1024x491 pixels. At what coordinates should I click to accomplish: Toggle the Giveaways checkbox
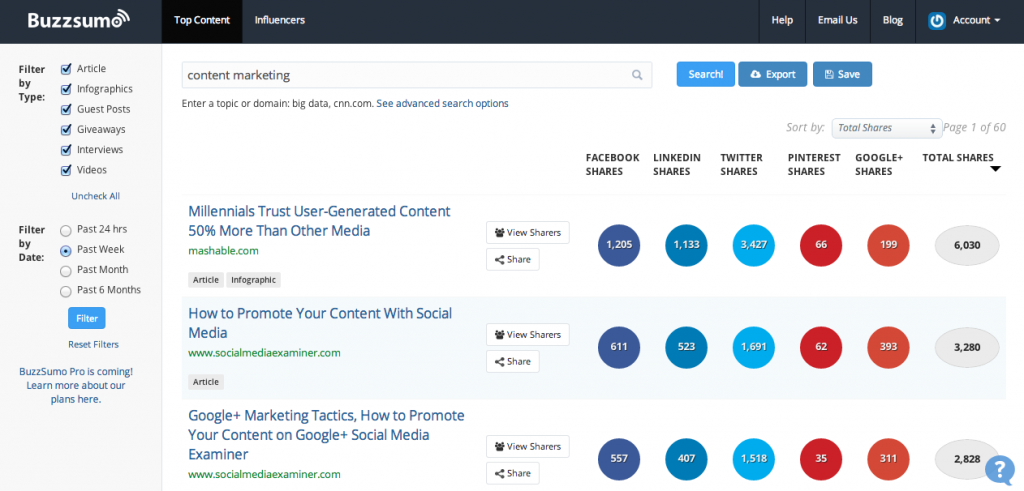pyautogui.click(x=66, y=130)
